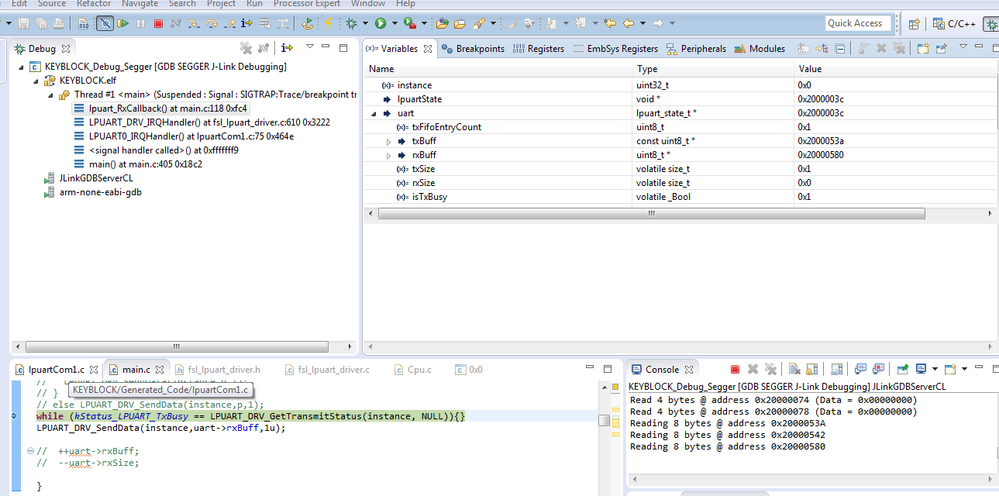Viewport: 999px width, 496px height.
Task: Click the green Run launch icon
Action: tap(380, 24)
